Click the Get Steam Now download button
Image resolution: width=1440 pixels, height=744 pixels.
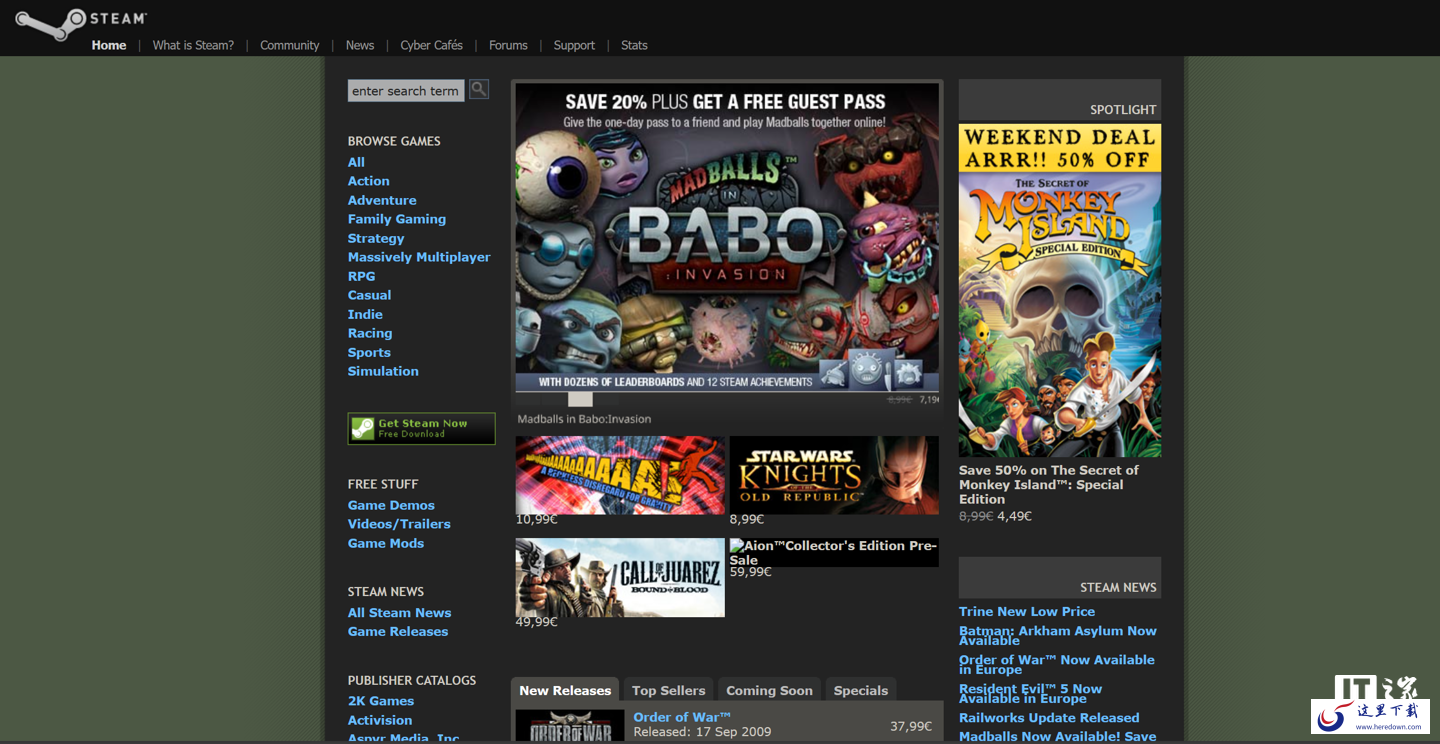point(421,428)
